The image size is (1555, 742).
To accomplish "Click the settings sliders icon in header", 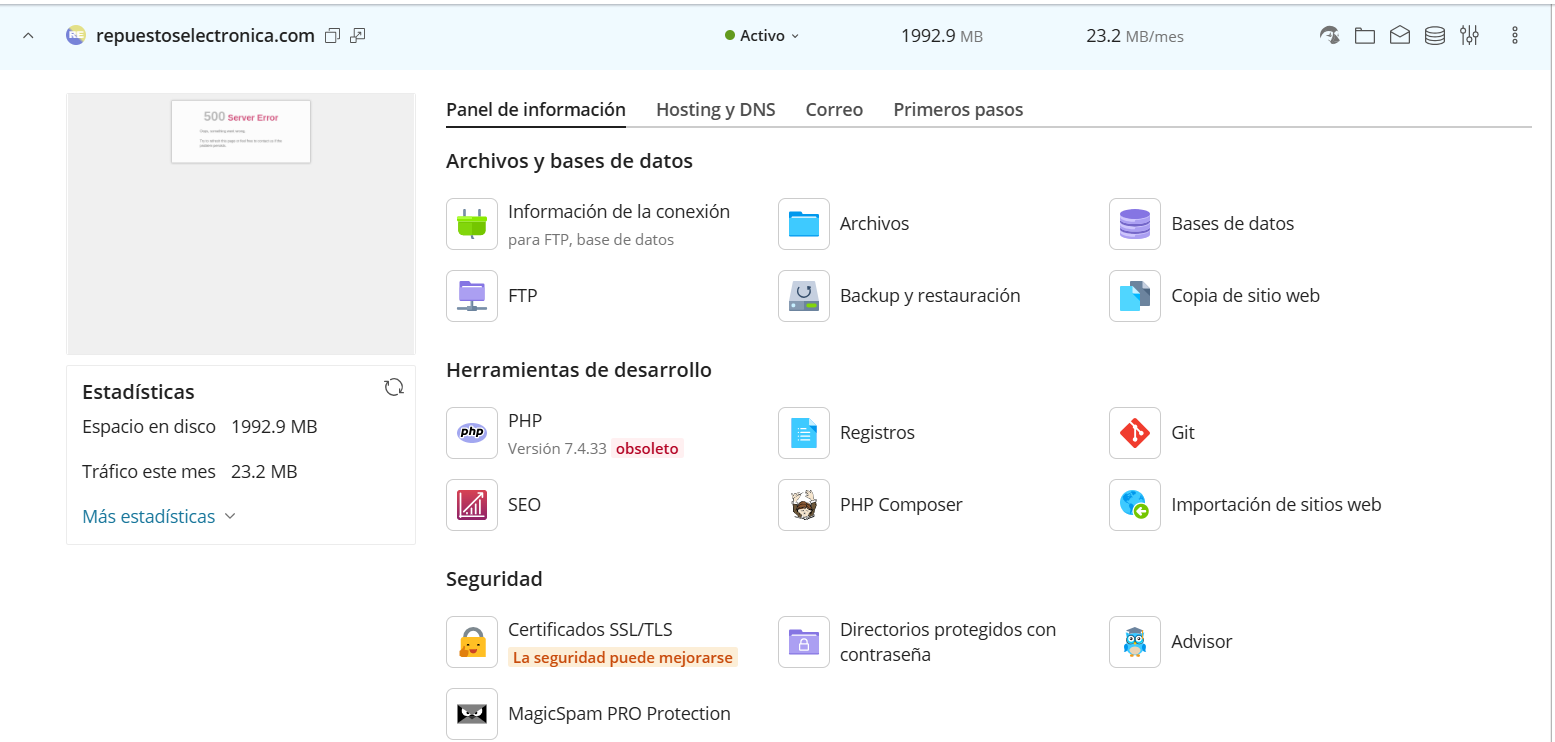I will pos(1469,36).
